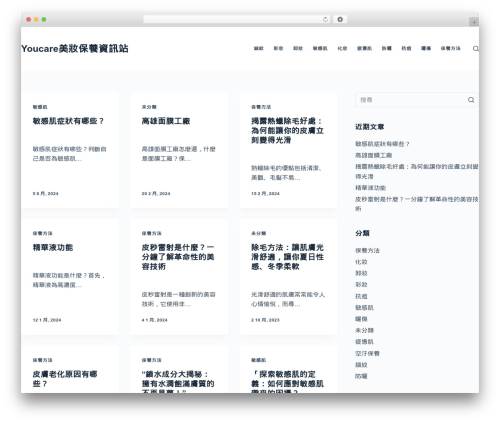500x423 pixels.
Task: Click the header search magnifier icon
Action: point(476,49)
